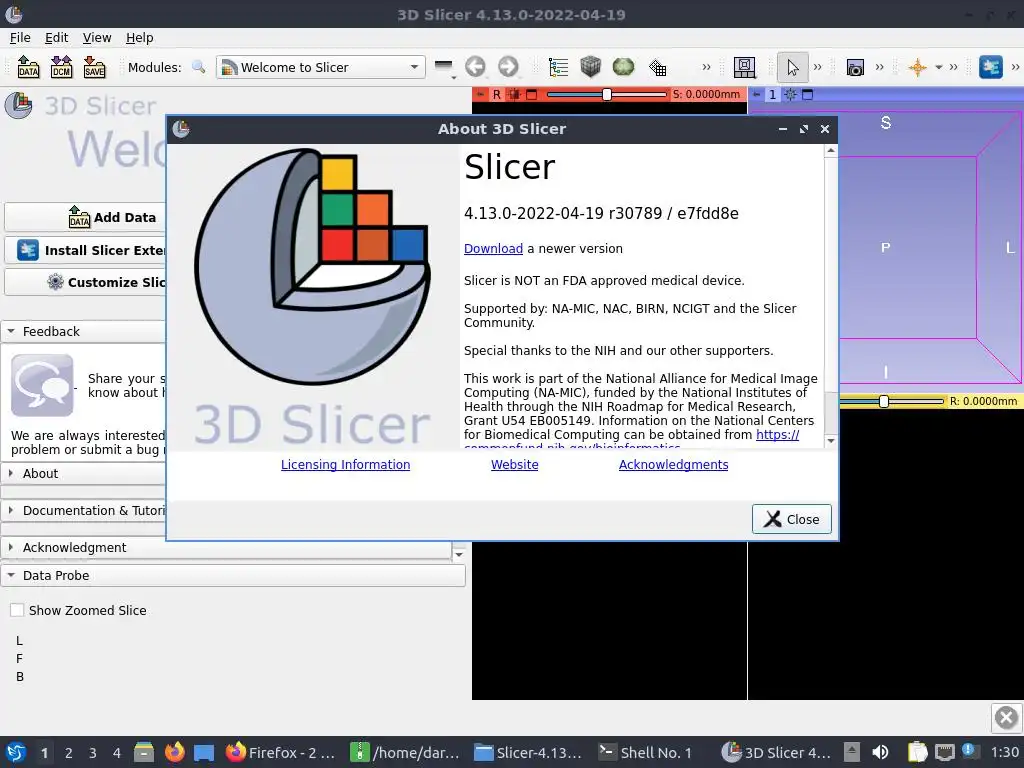
Task: Center the 3D view with crosshair icon
Action: (790, 94)
